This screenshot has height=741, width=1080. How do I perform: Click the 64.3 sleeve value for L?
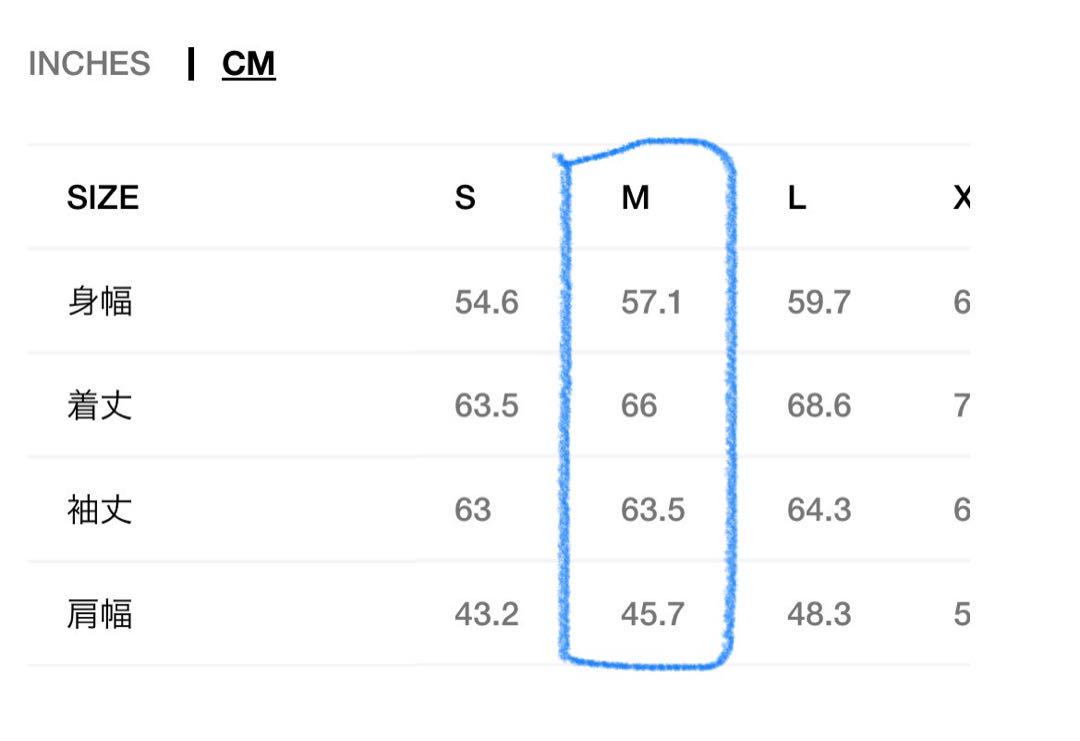[819, 510]
